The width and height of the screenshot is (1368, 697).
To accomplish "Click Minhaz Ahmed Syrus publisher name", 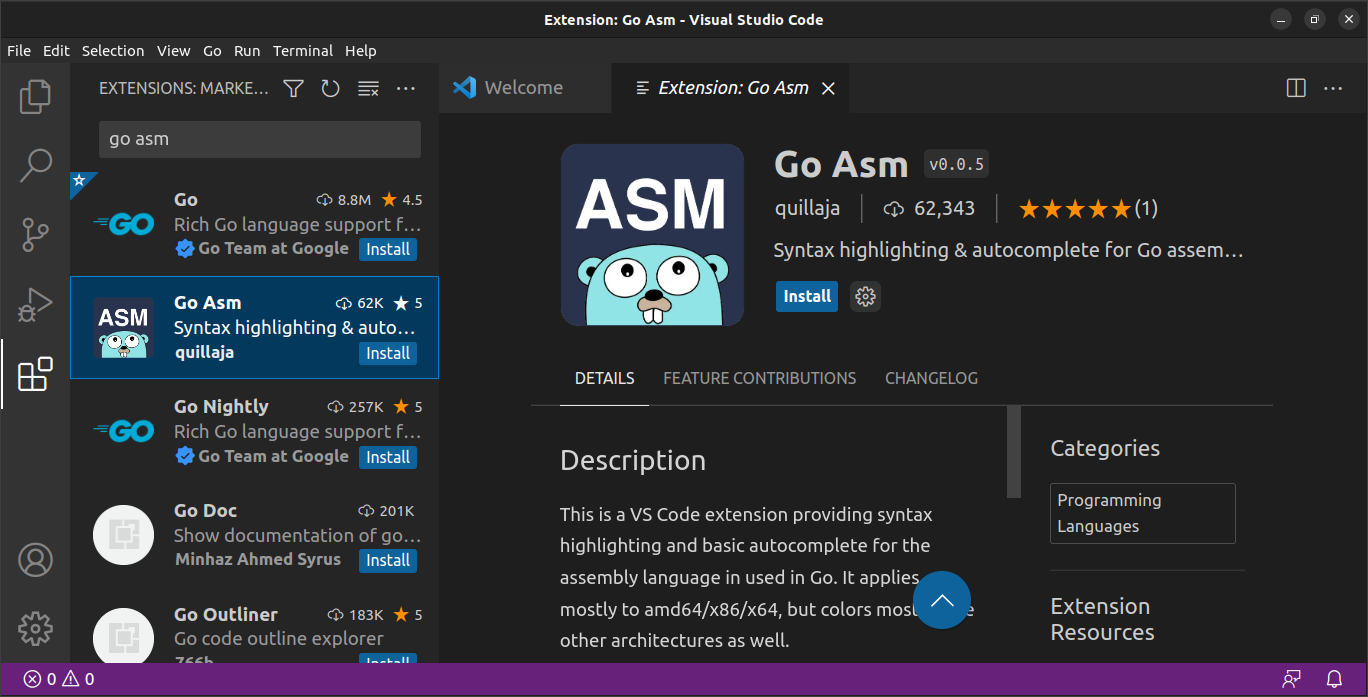I will click(x=258, y=559).
